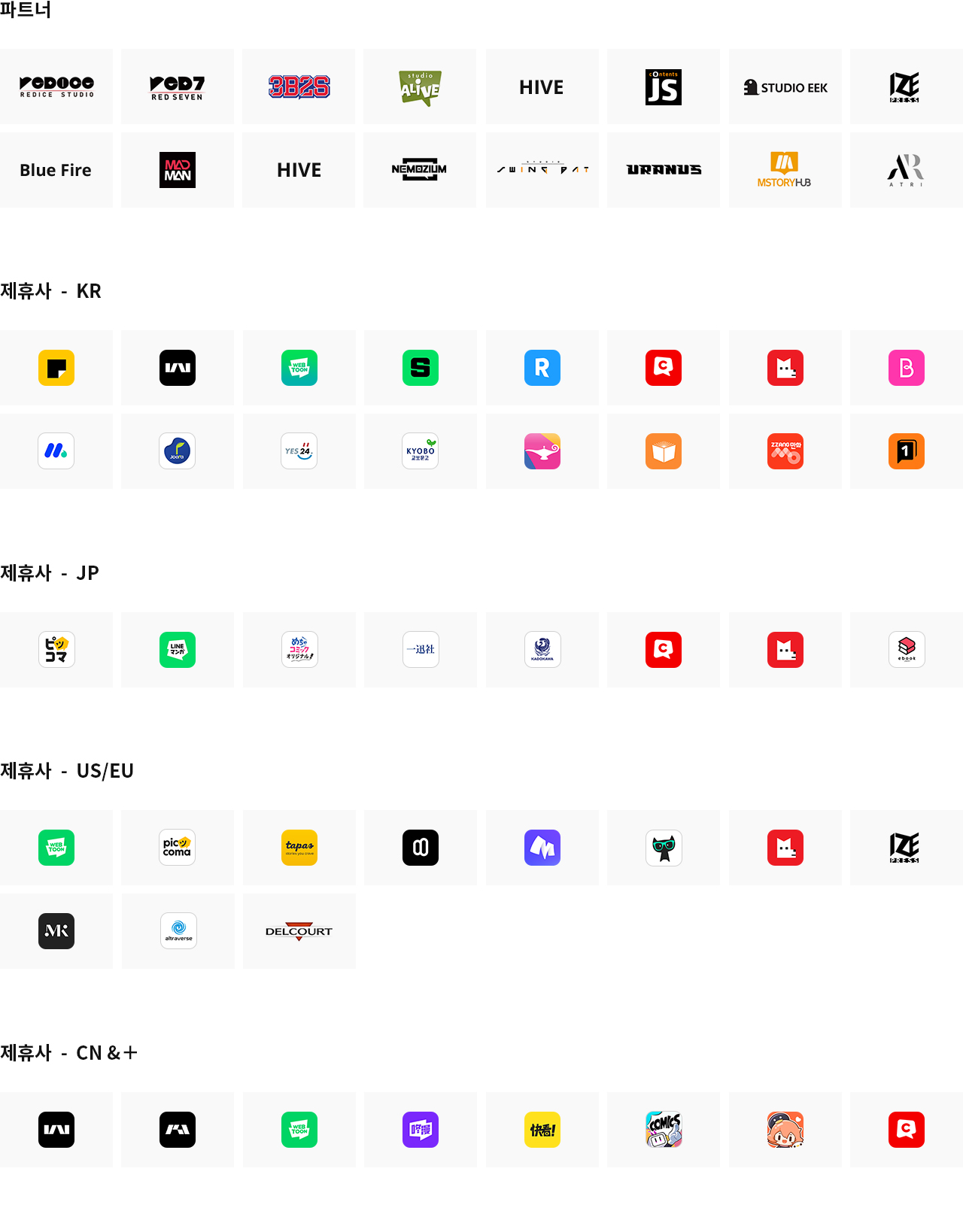
Task: Open the Kyobo icon
Action: click(421, 451)
